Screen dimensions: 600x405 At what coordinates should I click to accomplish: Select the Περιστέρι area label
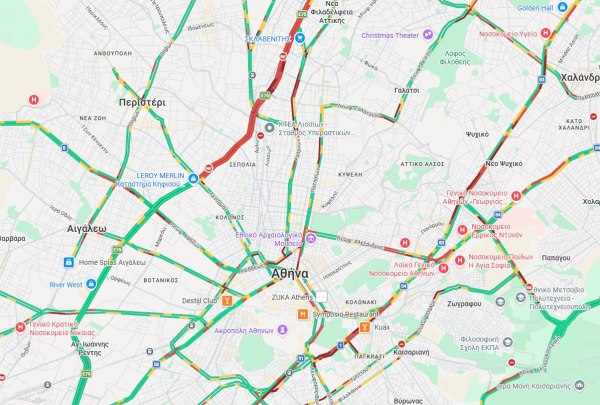click(x=142, y=103)
